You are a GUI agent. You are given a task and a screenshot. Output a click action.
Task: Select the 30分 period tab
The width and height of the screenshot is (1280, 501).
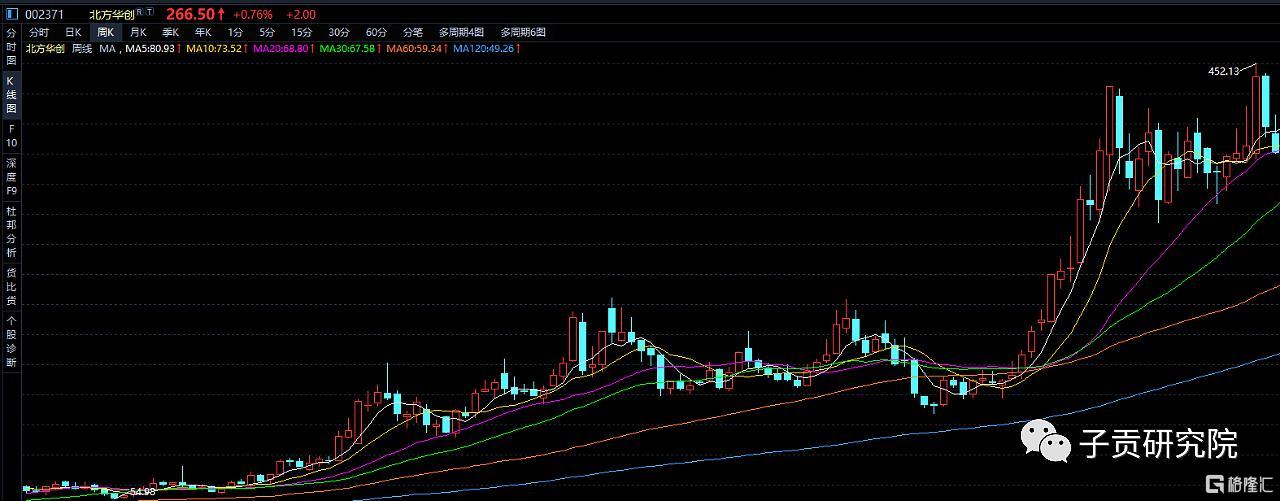(x=339, y=32)
